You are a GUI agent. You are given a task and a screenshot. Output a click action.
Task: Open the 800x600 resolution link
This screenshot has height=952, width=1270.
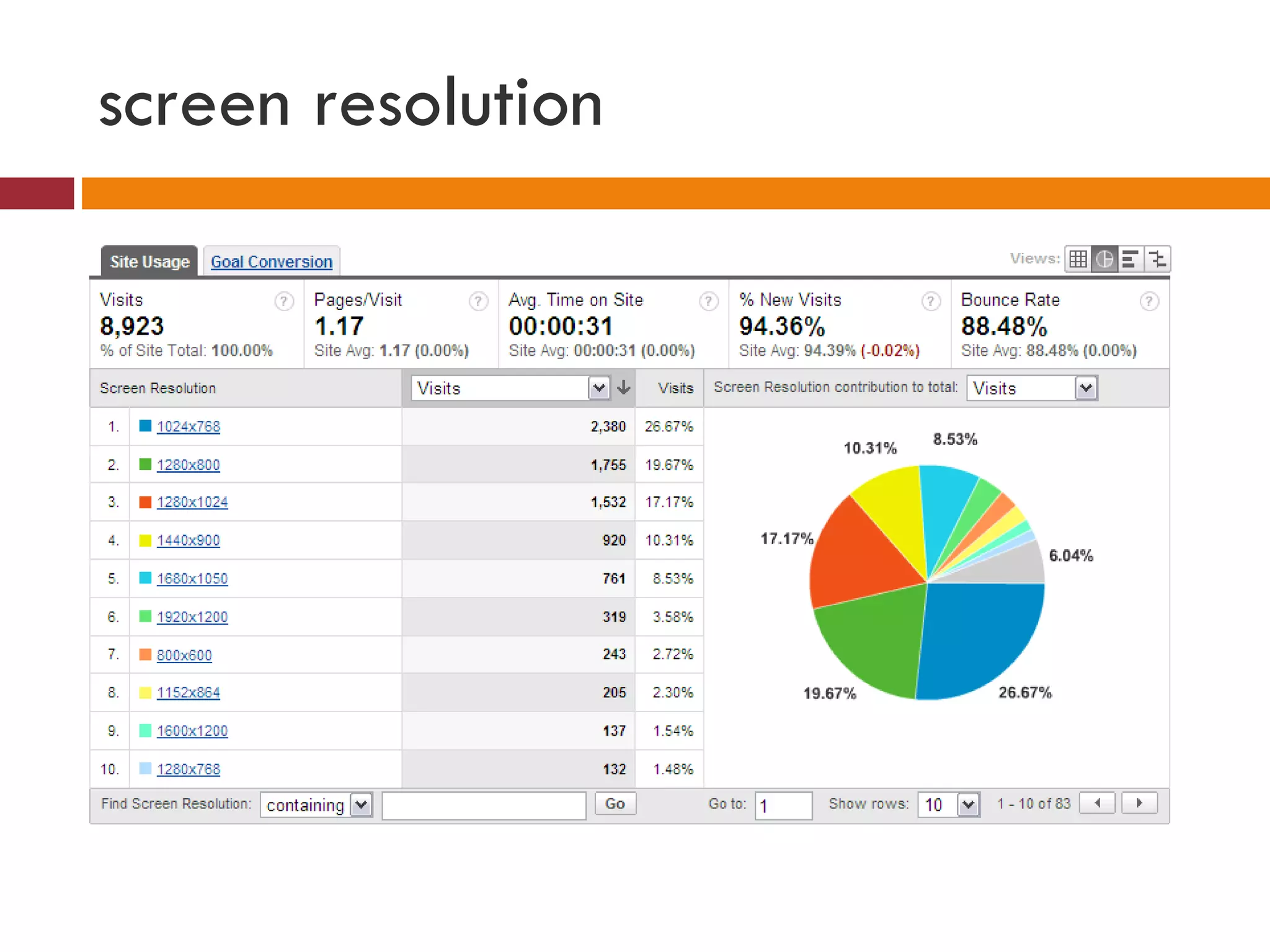184,655
